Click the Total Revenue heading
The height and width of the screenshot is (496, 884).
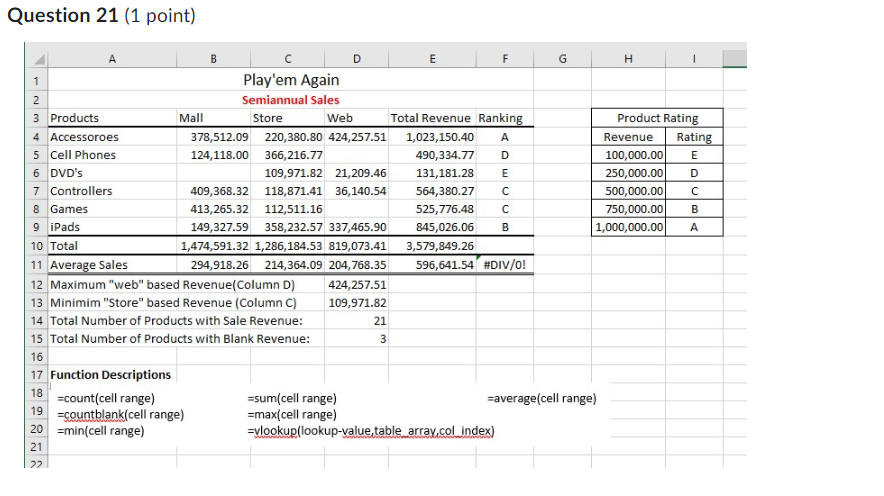pyautogui.click(x=431, y=118)
